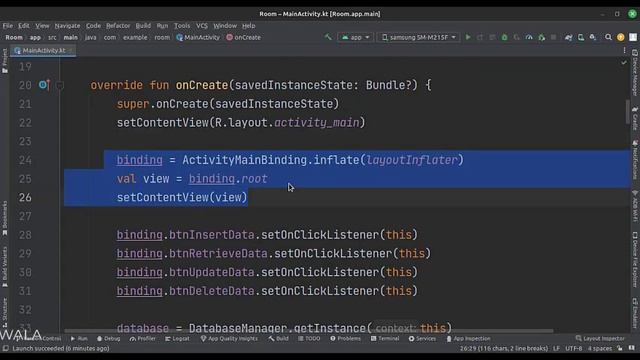The height and width of the screenshot is (360, 640).
Task: Open the File menu
Action: pyautogui.click(x=8, y=26)
